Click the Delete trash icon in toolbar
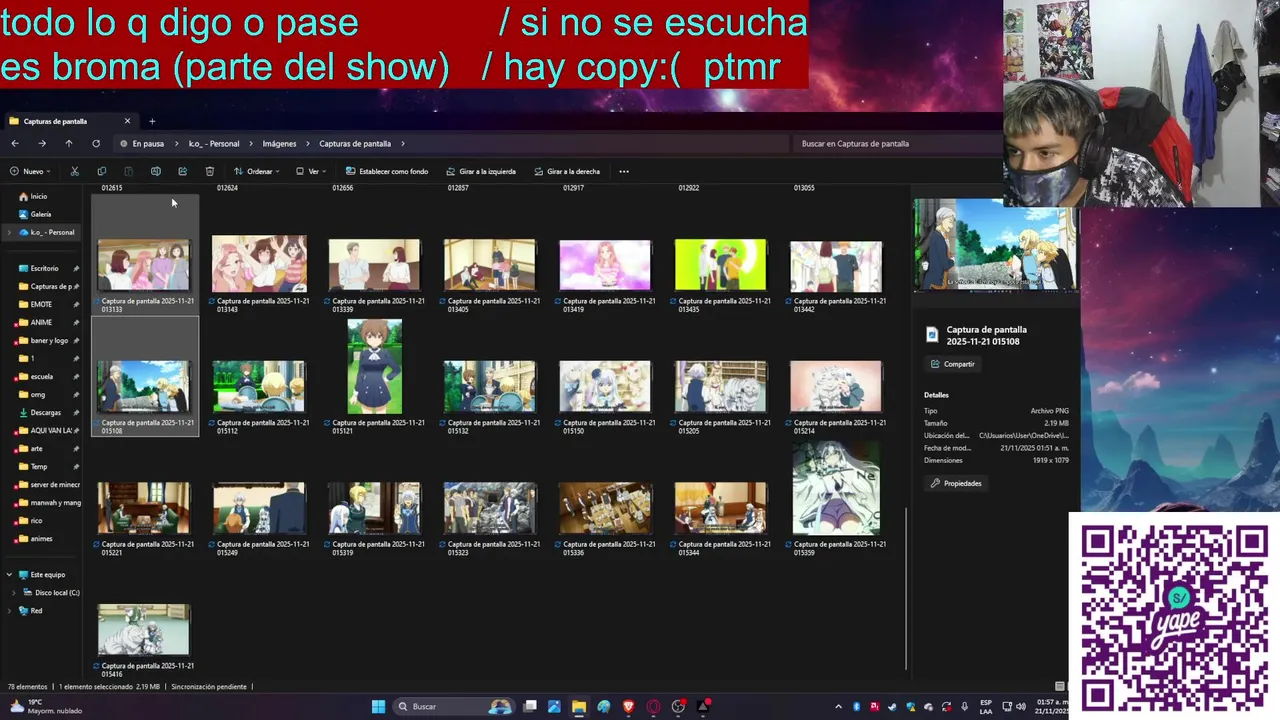Image resolution: width=1280 pixels, height=720 pixels. click(x=209, y=171)
